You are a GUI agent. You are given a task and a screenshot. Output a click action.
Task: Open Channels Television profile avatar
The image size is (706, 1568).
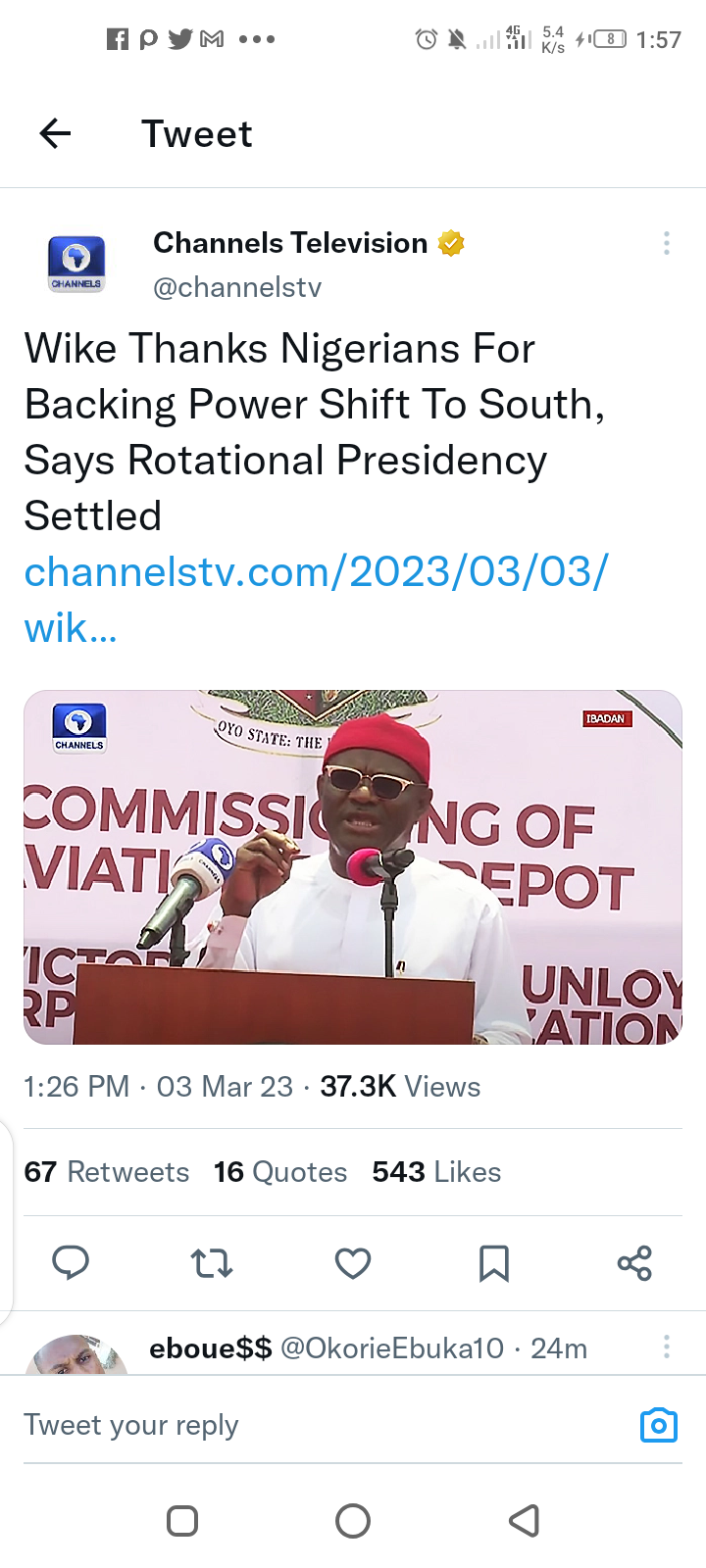[x=76, y=264]
